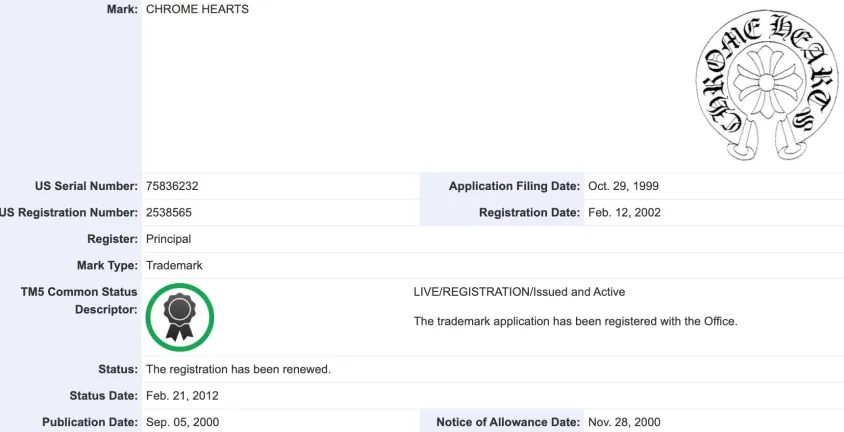844x432 pixels.
Task: Click the cross emblem inside the logo
Action: pyautogui.click(x=766, y=83)
